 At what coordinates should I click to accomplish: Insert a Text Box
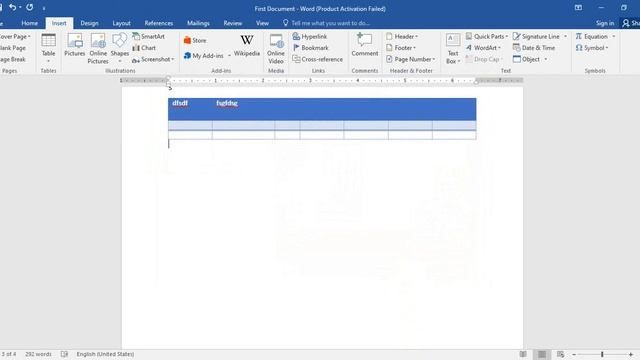pos(453,49)
